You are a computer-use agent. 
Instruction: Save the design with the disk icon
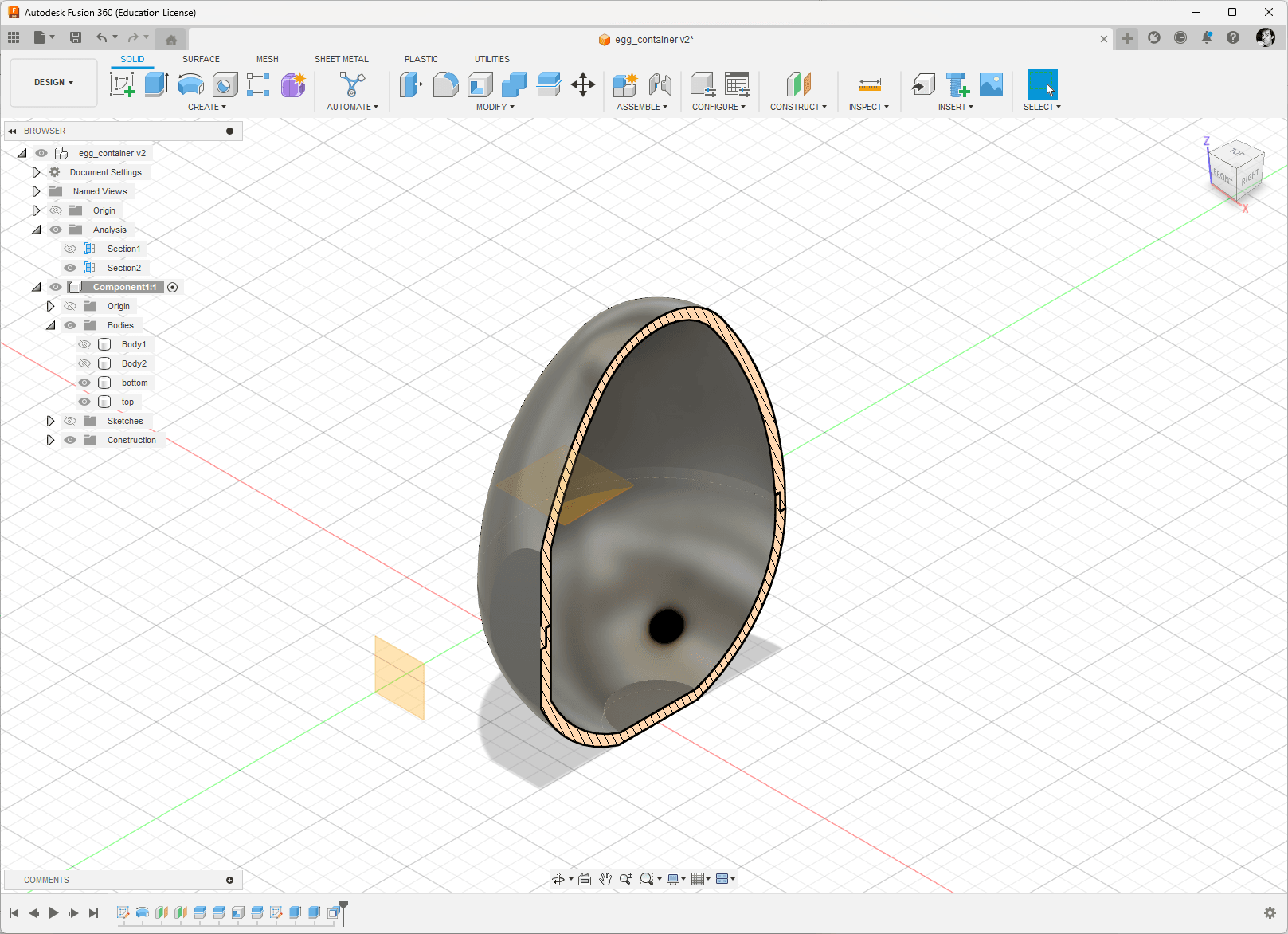point(76,37)
